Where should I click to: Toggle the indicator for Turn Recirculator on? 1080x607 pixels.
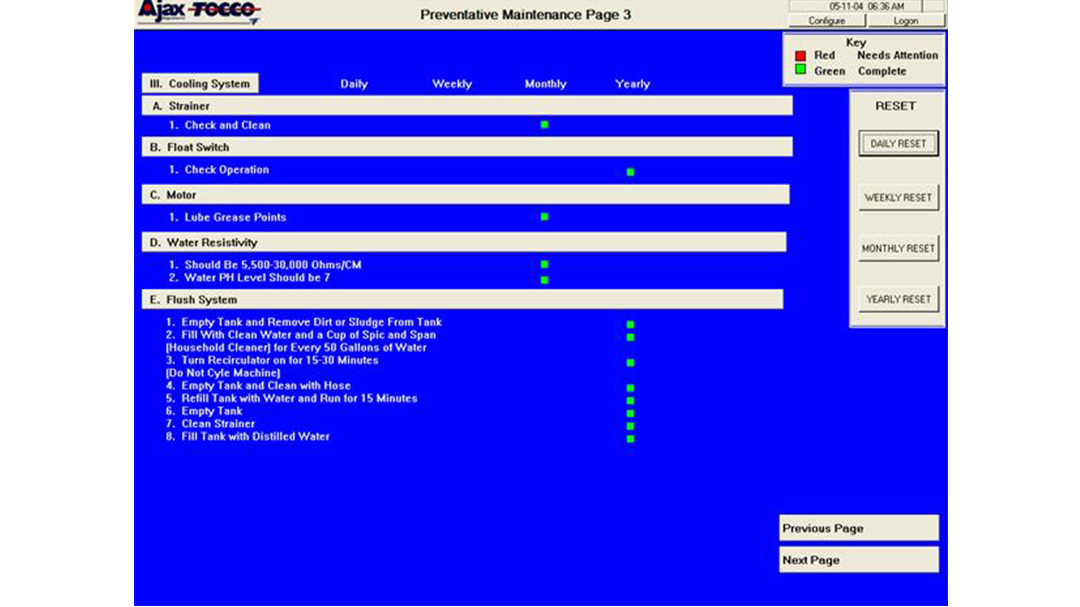pyautogui.click(x=630, y=361)
